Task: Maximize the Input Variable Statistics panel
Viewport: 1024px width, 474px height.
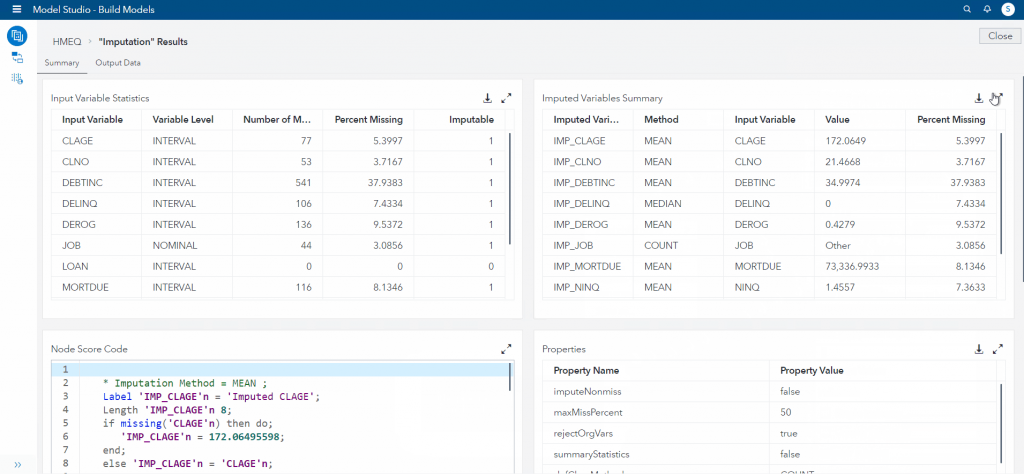Action: [x=506, y=98]
